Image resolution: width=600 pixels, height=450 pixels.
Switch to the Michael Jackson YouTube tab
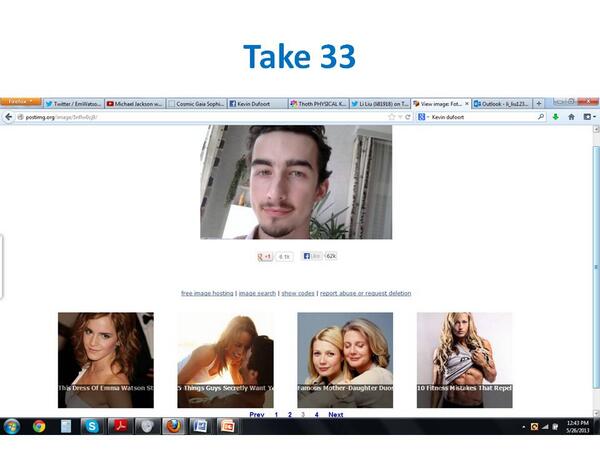135,104
